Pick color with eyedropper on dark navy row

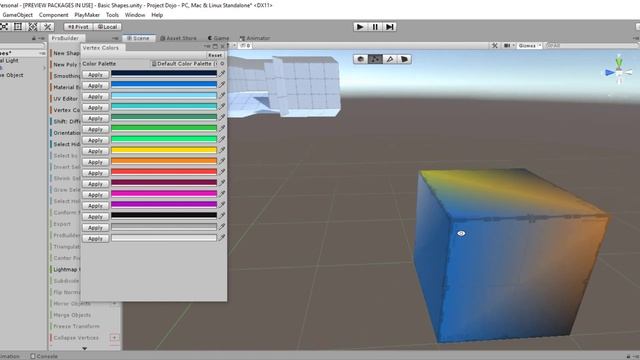tap(222, 74)
